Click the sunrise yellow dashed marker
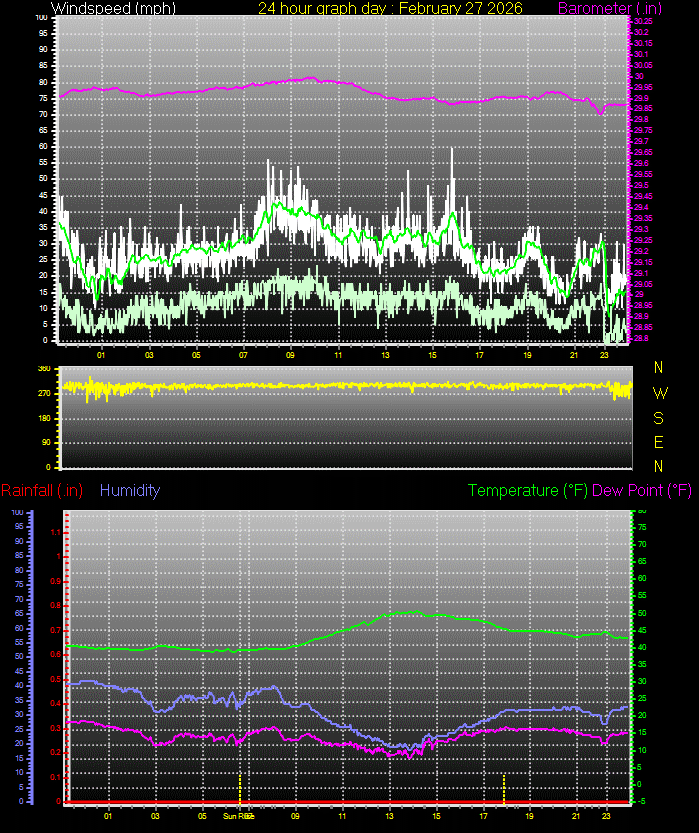 (240, 789)
